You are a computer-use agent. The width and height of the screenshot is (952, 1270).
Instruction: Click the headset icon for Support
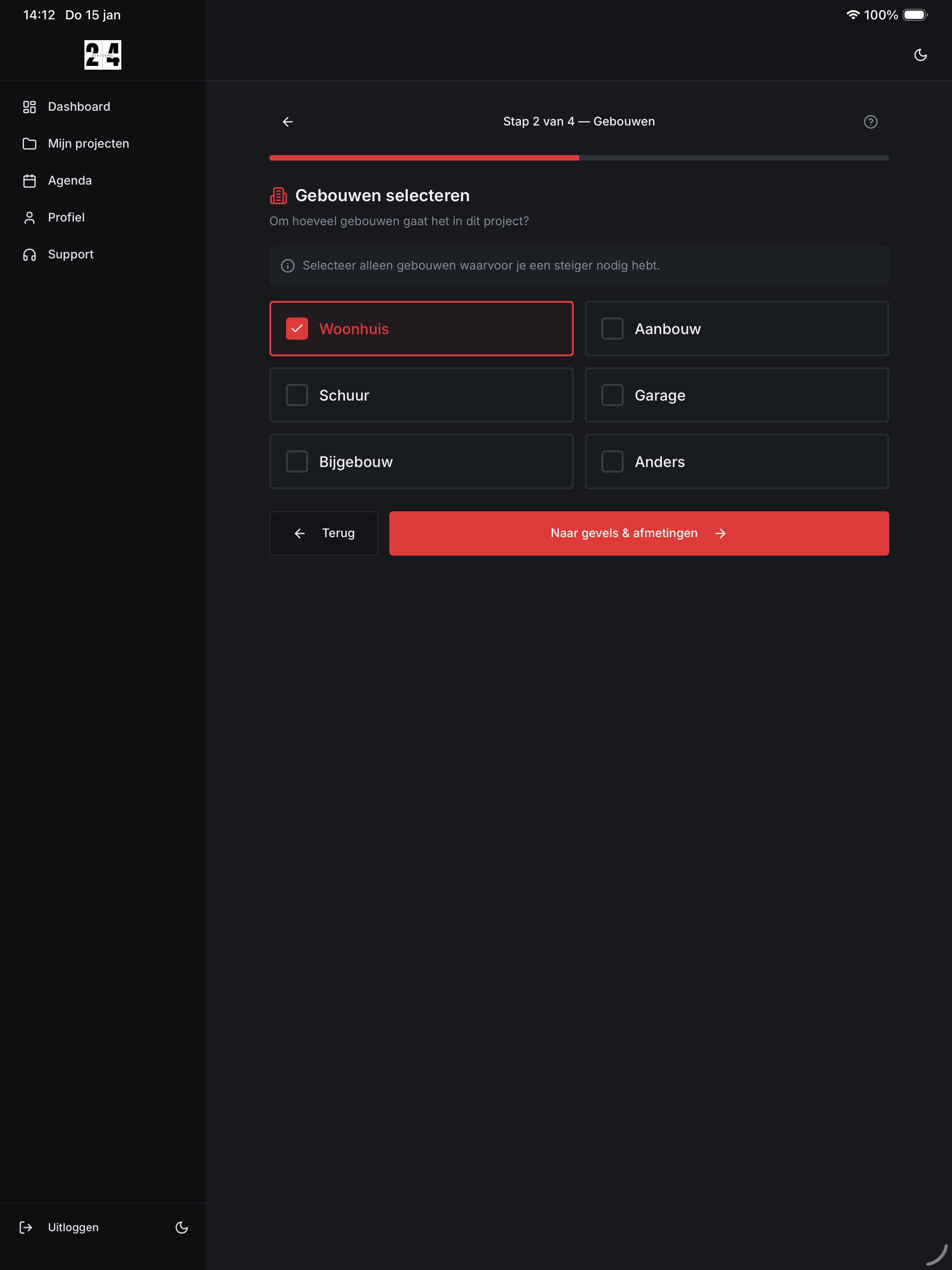(x=29, y=255)
